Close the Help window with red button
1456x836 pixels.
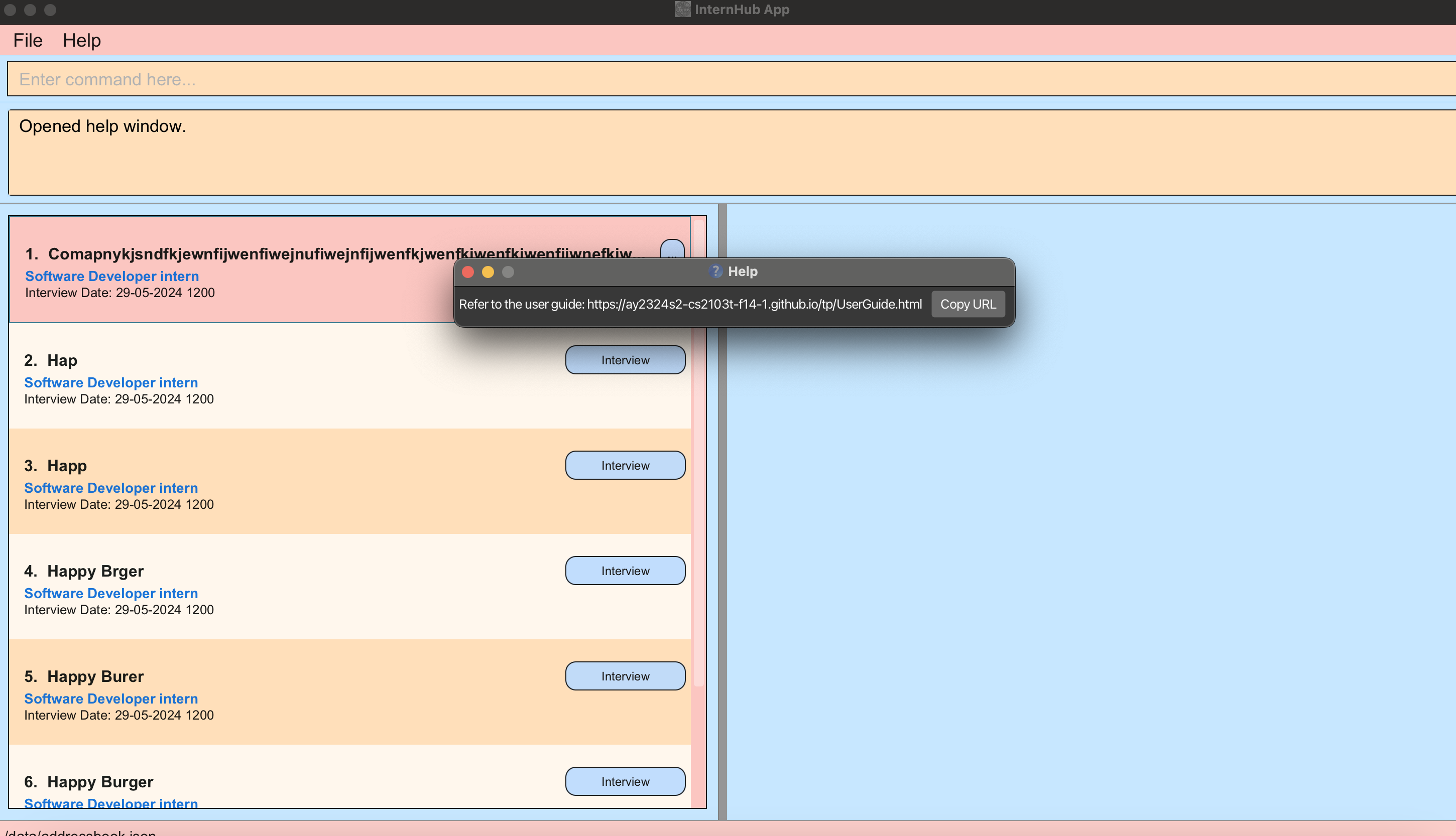pyautogui.click(x=467, y=271)
